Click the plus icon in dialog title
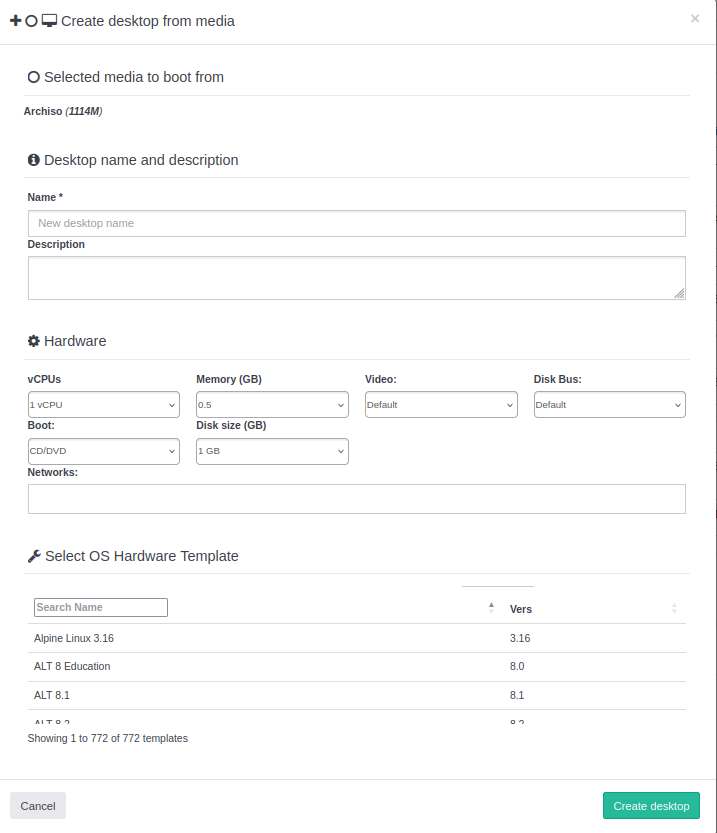 15,20
